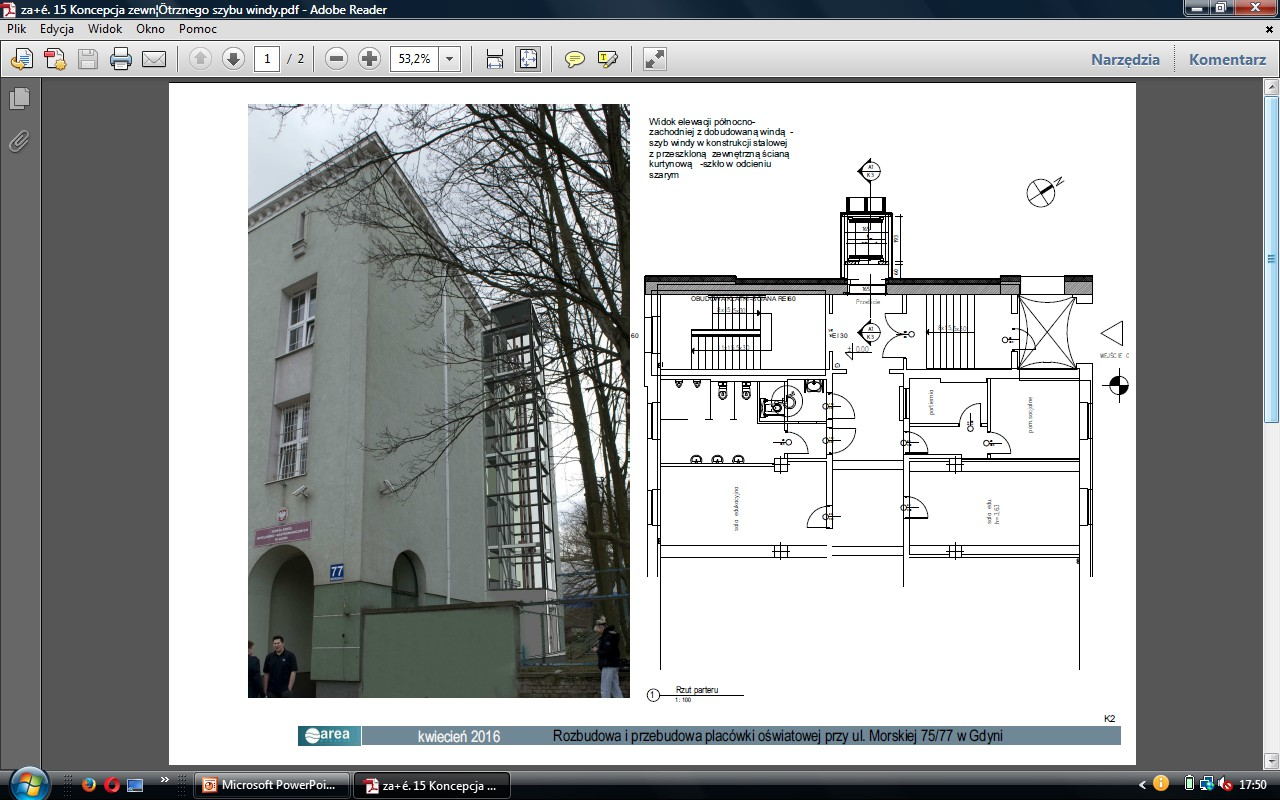
Task: Select the Highlight text tool
Action: point(607,59)
